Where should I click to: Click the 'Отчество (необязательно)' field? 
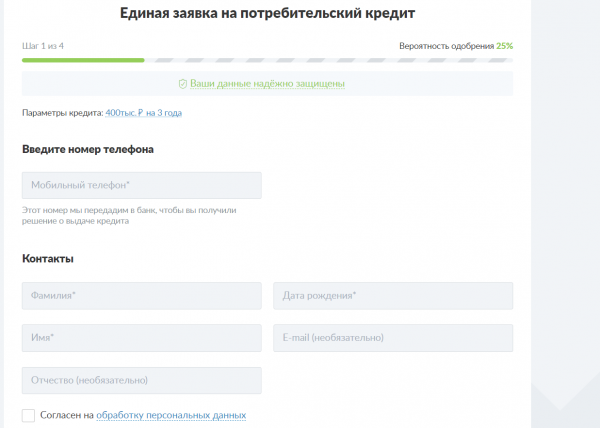[x=142, y=381]
